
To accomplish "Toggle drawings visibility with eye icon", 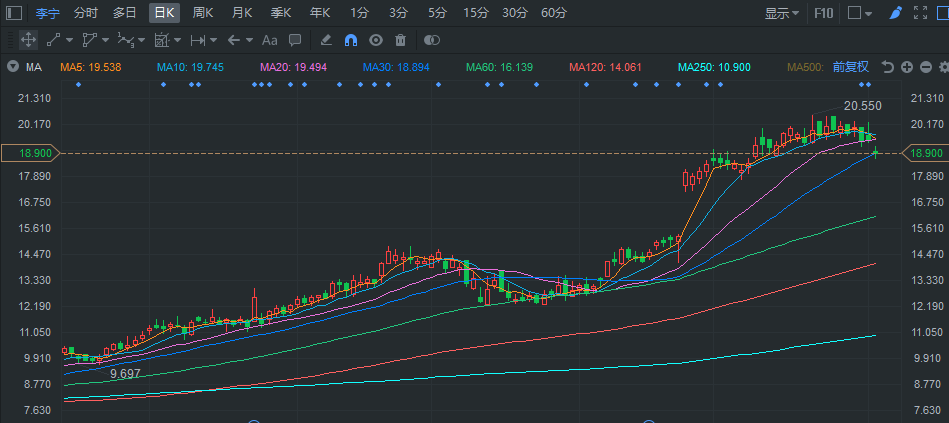I will (x=376, y=41).
